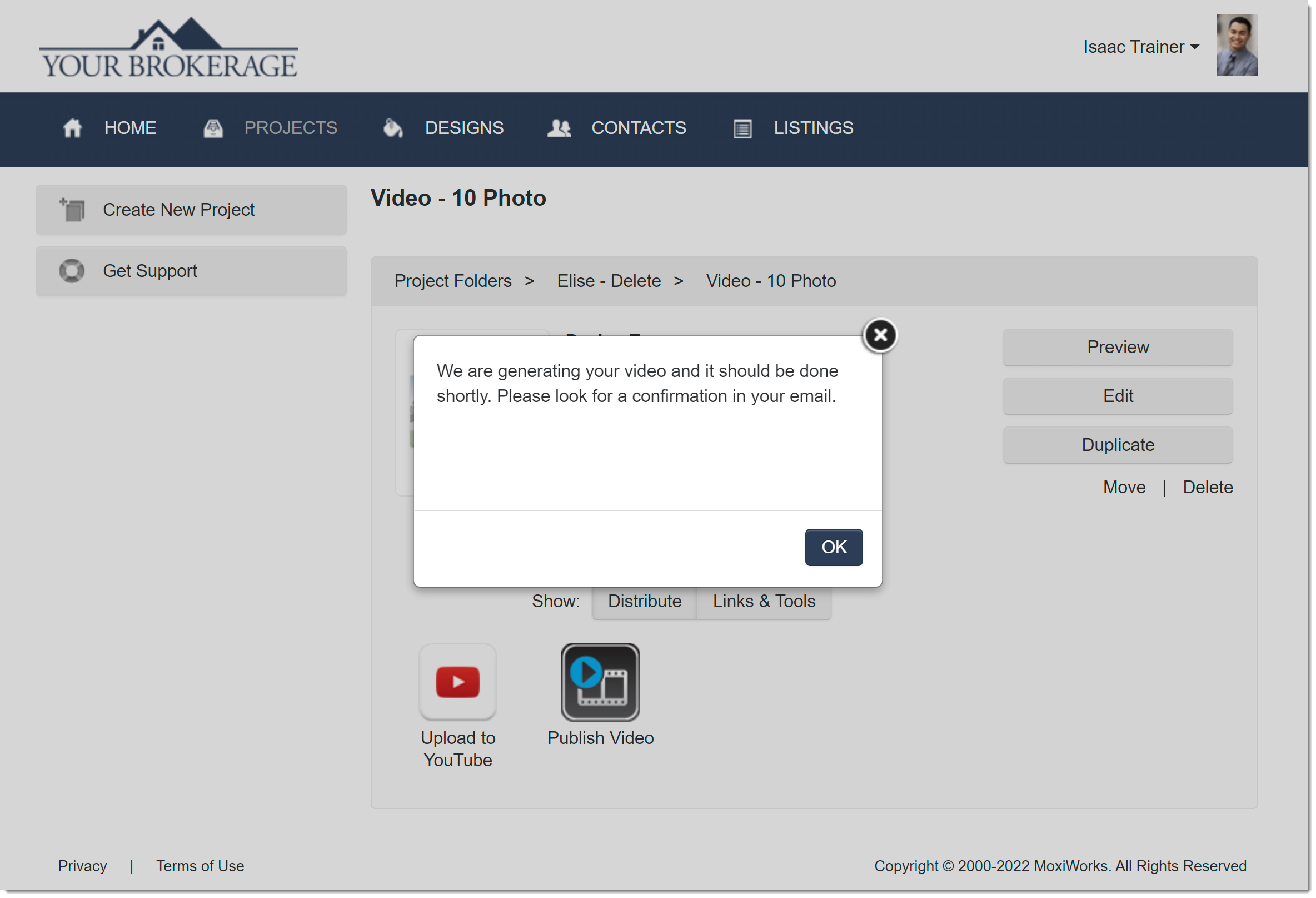The height and width of the screenshot is (898, 1316).
Task: Switch to the Distribute tab
Action: [x=645, y=601]
